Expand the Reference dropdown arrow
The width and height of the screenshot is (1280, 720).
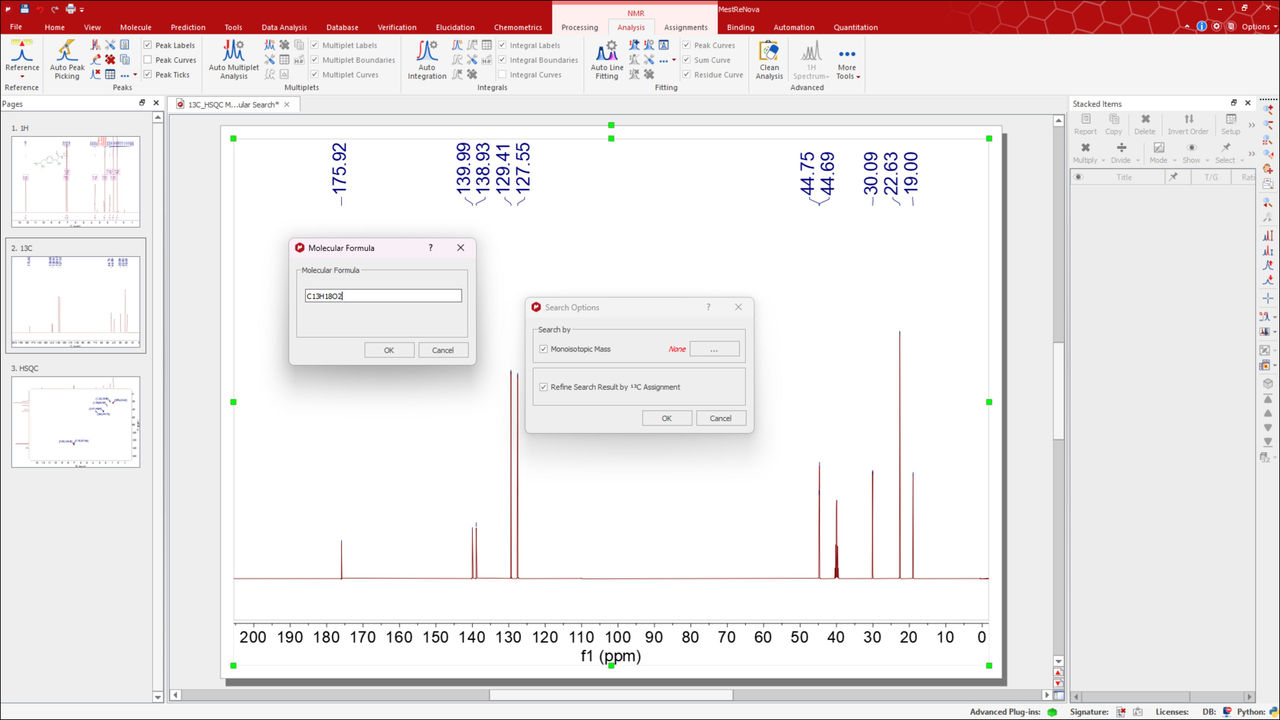(22, 76)
